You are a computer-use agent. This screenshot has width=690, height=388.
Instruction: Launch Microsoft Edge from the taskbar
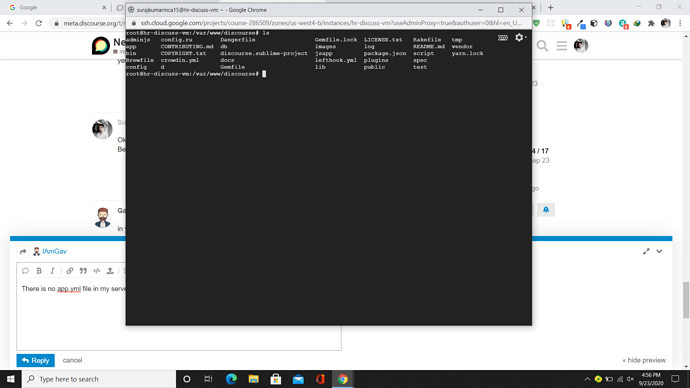pos(231,379)
